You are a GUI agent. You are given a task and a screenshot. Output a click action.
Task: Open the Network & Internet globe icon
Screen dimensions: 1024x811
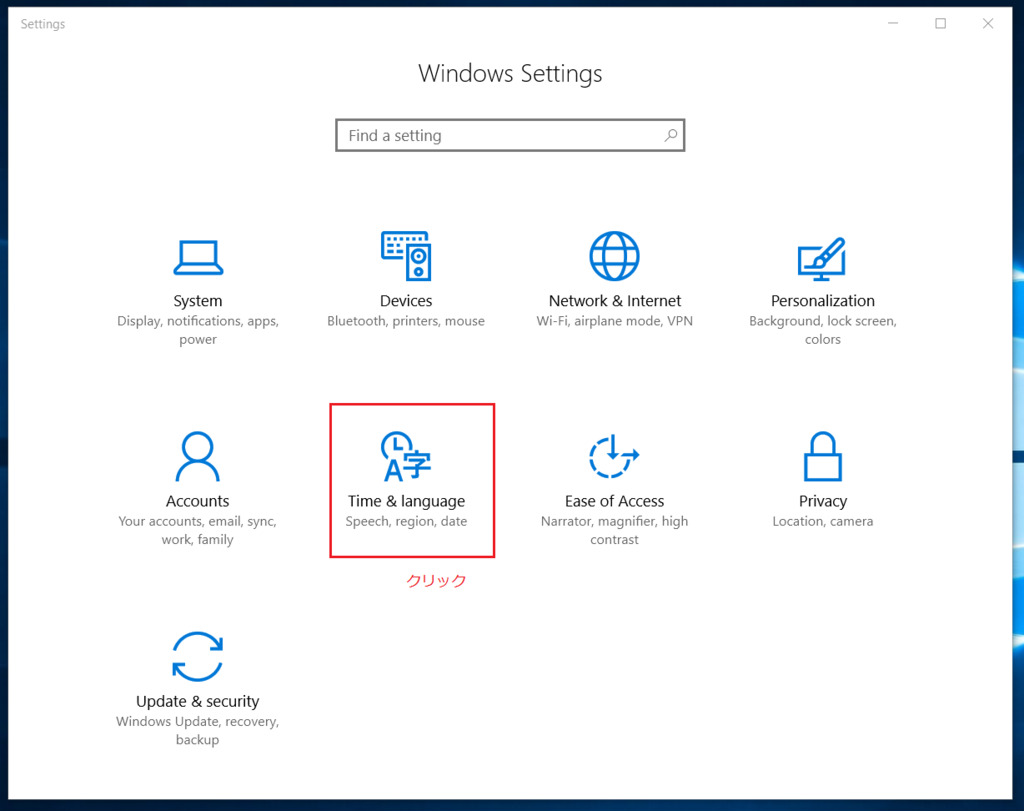(x=615, y=255)
